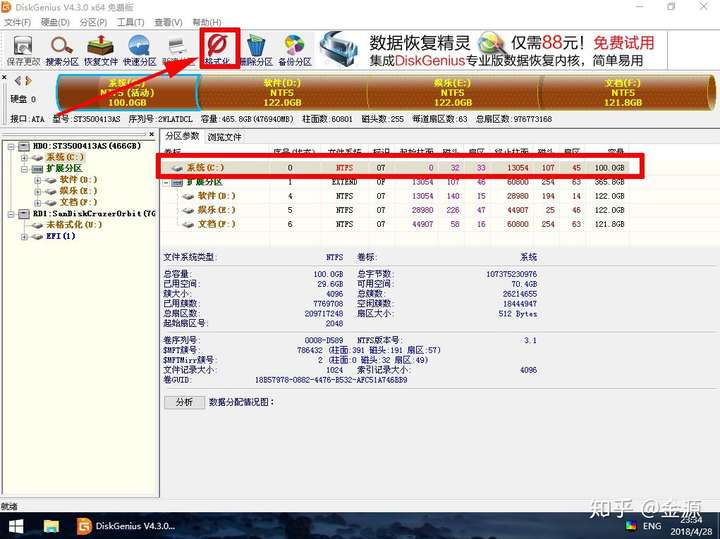720x539 pixels.
Task: Select the Entertainment (E:) partition bar segment
Action: (x=453, y=92)
